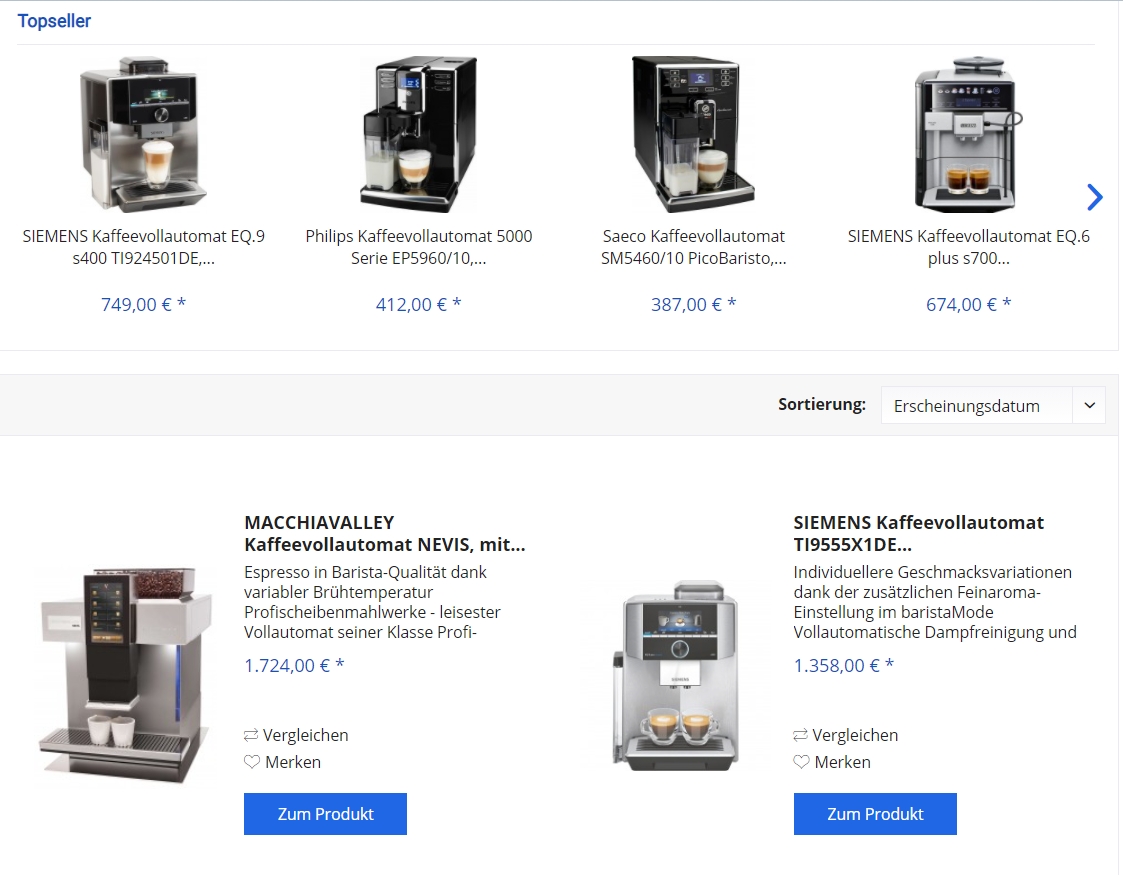The width and height of the screenshot is (1123, 875).
Task: Open the SIEMENS Kaffeevollautomat TI9555X1DE title link
Action: click(x=918, y=533)
